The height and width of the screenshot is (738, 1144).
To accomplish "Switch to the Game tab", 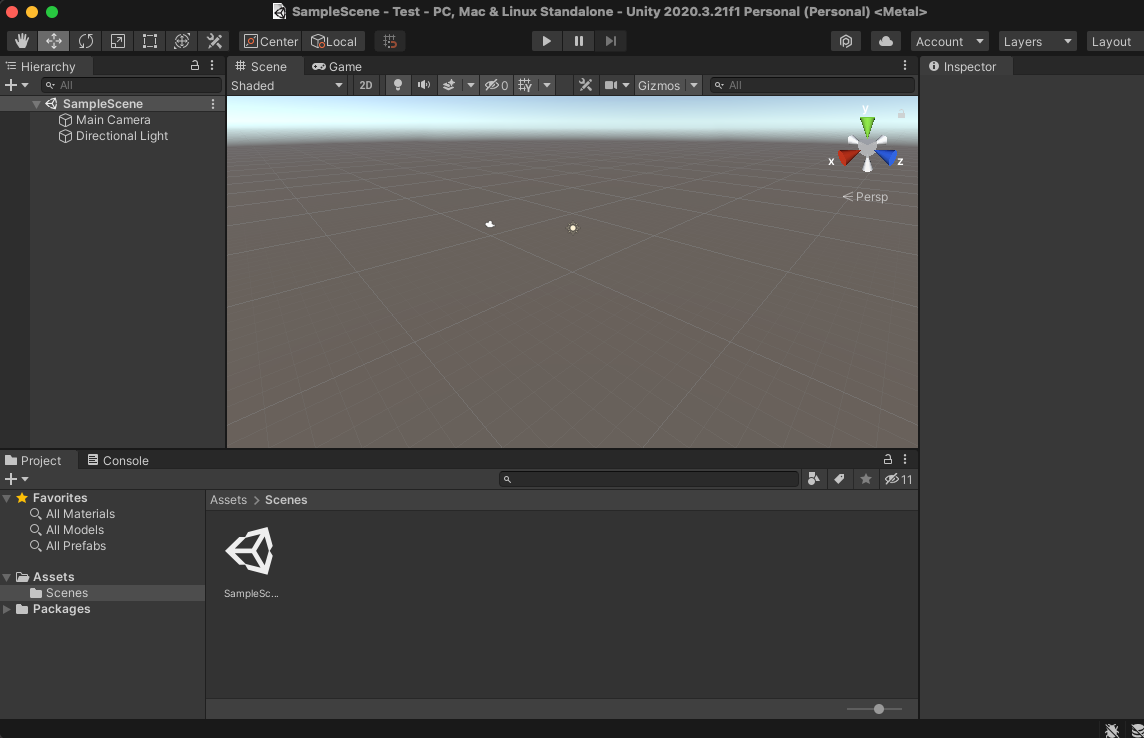I will tap(337, 66).
